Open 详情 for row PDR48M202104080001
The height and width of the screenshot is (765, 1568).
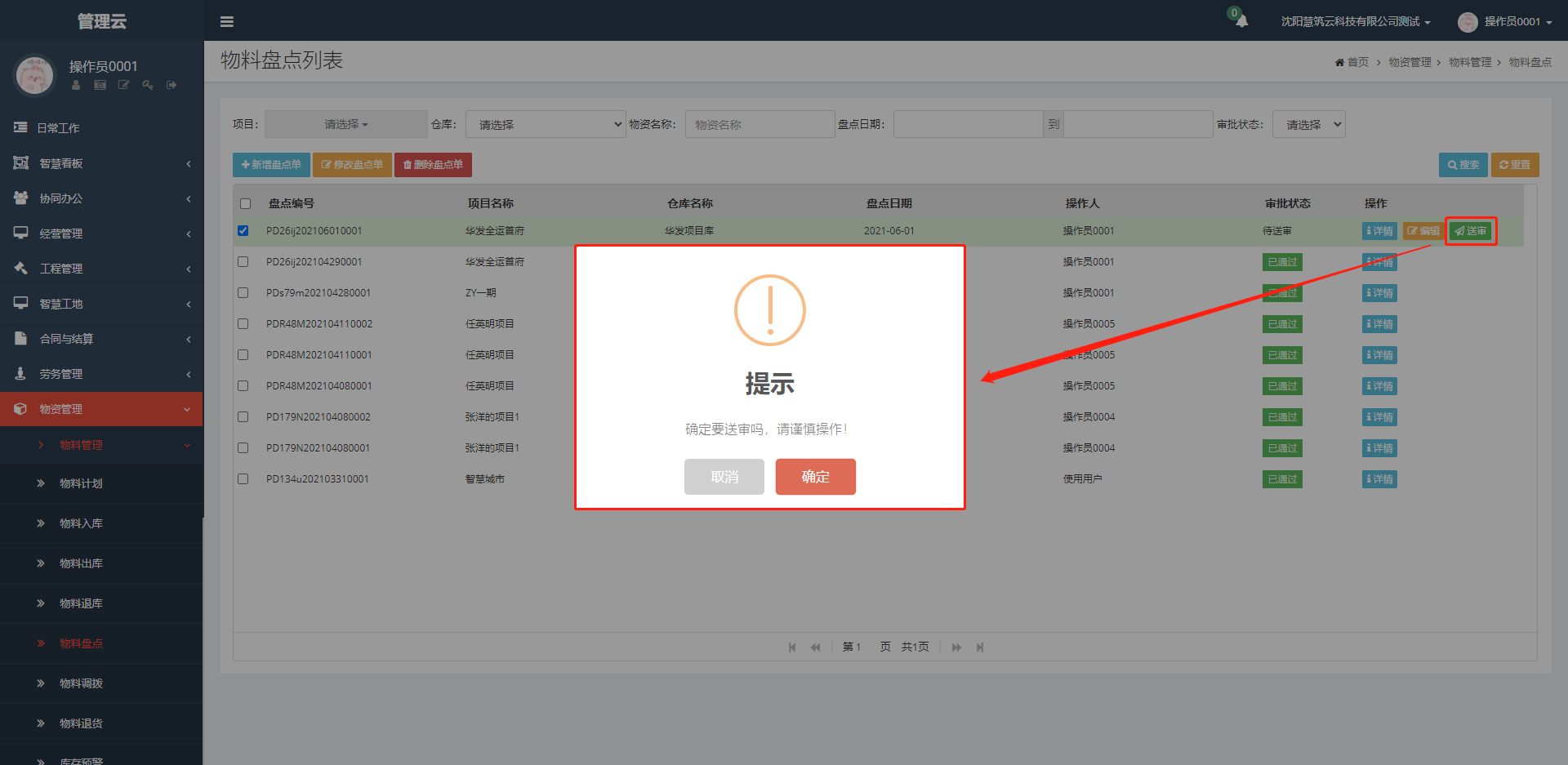pyautogui.click(x=1379, y=386)
